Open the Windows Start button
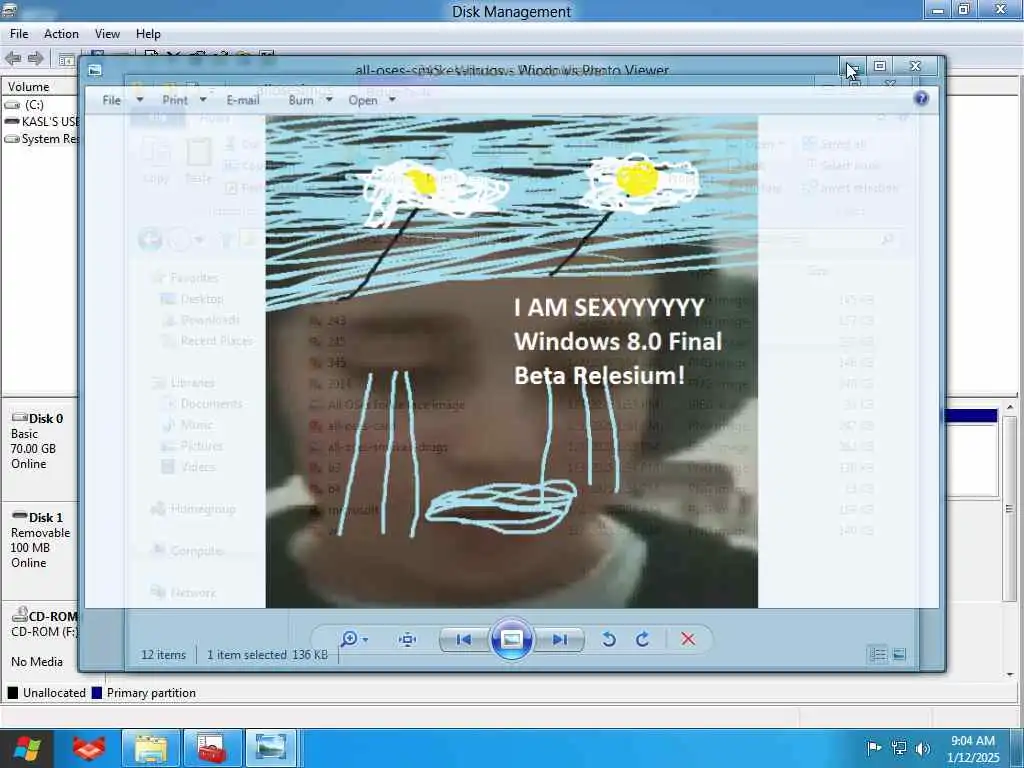Image resolution: width=1024 pixels, height=768 pixels. click(27, 748)
